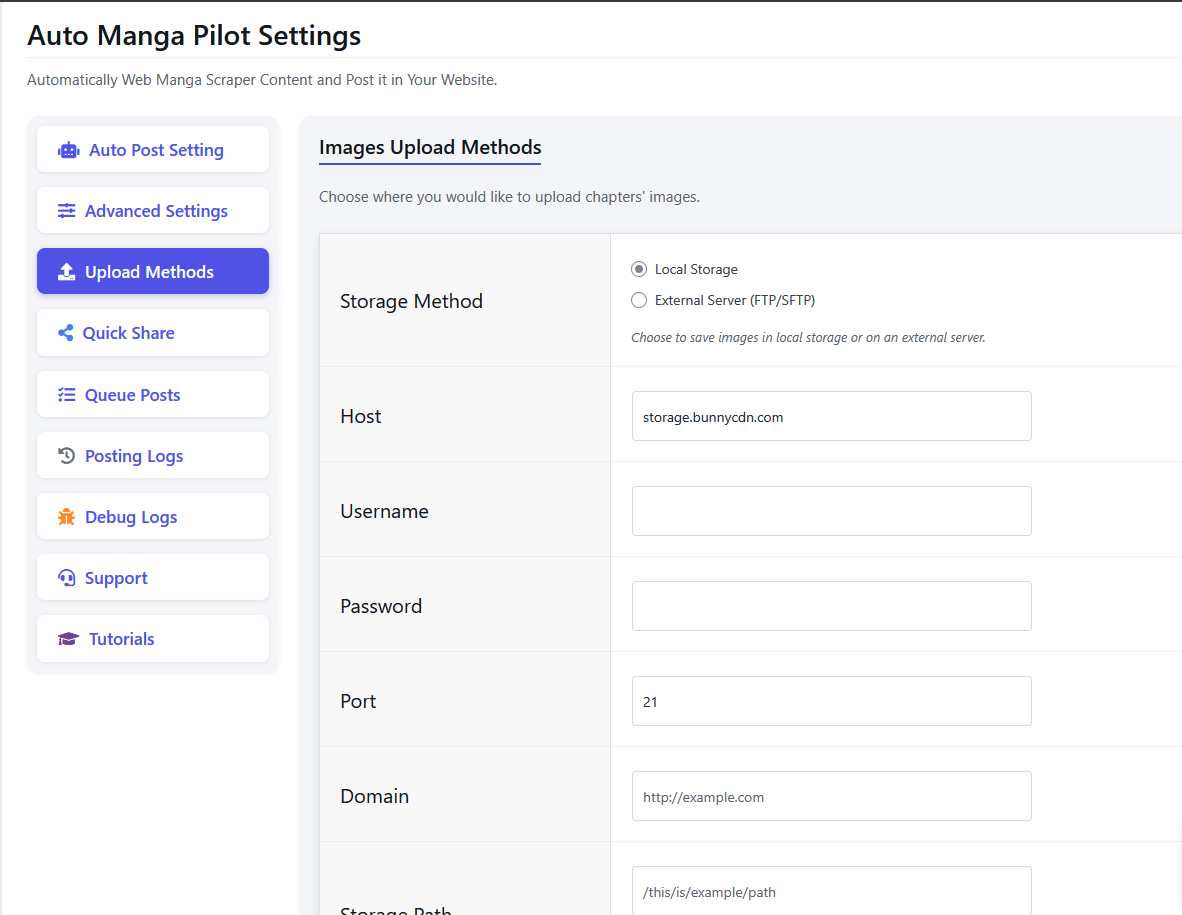1182x915 pixels.
Task: Select the sliders icon for Advanced Settings
Action: click(x=67, y=210)
